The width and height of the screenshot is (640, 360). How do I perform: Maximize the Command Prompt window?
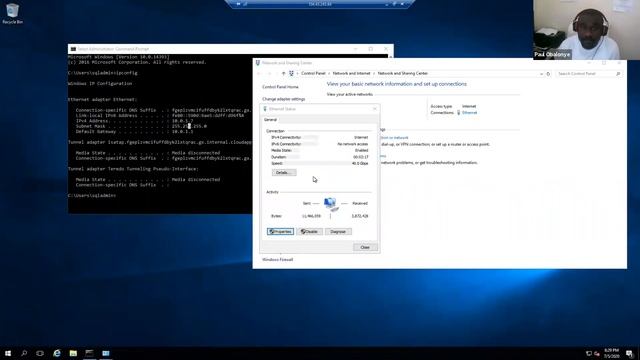(371, 49)
